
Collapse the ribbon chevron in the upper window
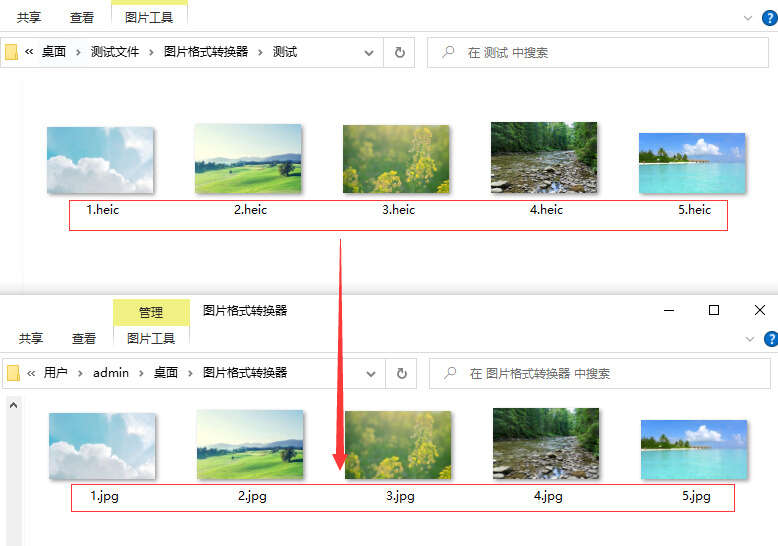748,18
